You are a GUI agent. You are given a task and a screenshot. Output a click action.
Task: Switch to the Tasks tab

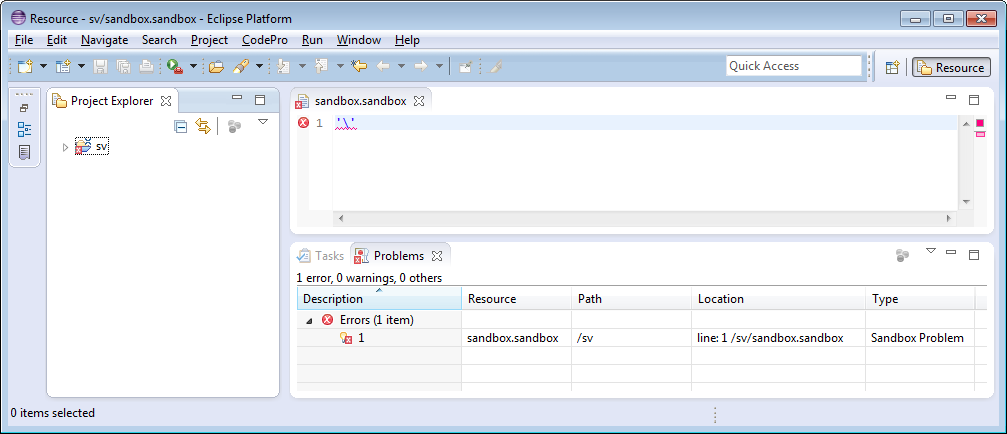320,256
